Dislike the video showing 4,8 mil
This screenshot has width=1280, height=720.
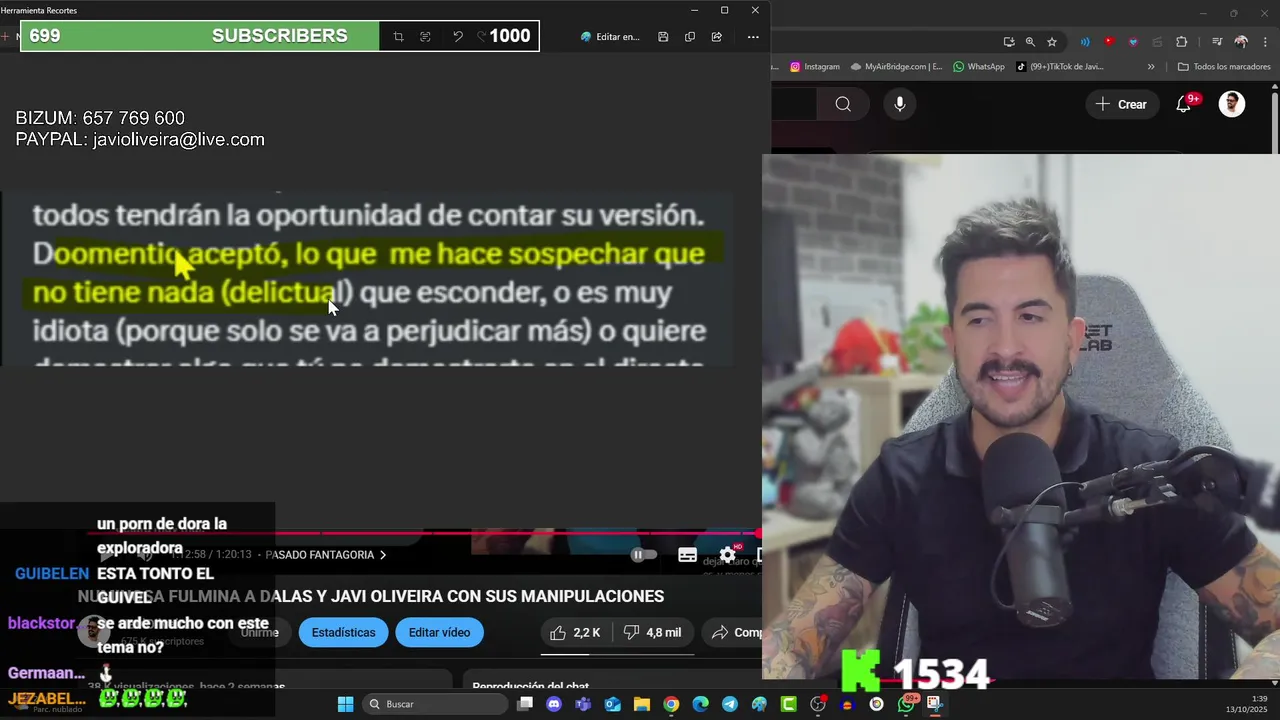(652, 632)
